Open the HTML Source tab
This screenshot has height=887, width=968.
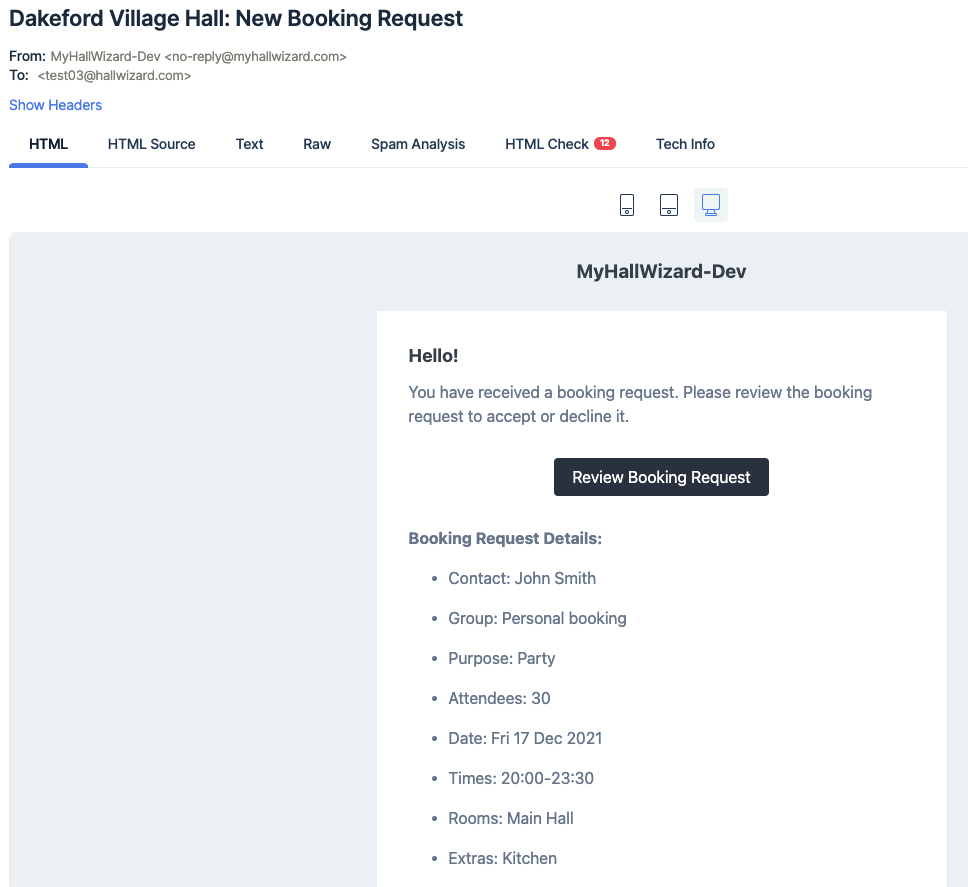coord(151,144)
